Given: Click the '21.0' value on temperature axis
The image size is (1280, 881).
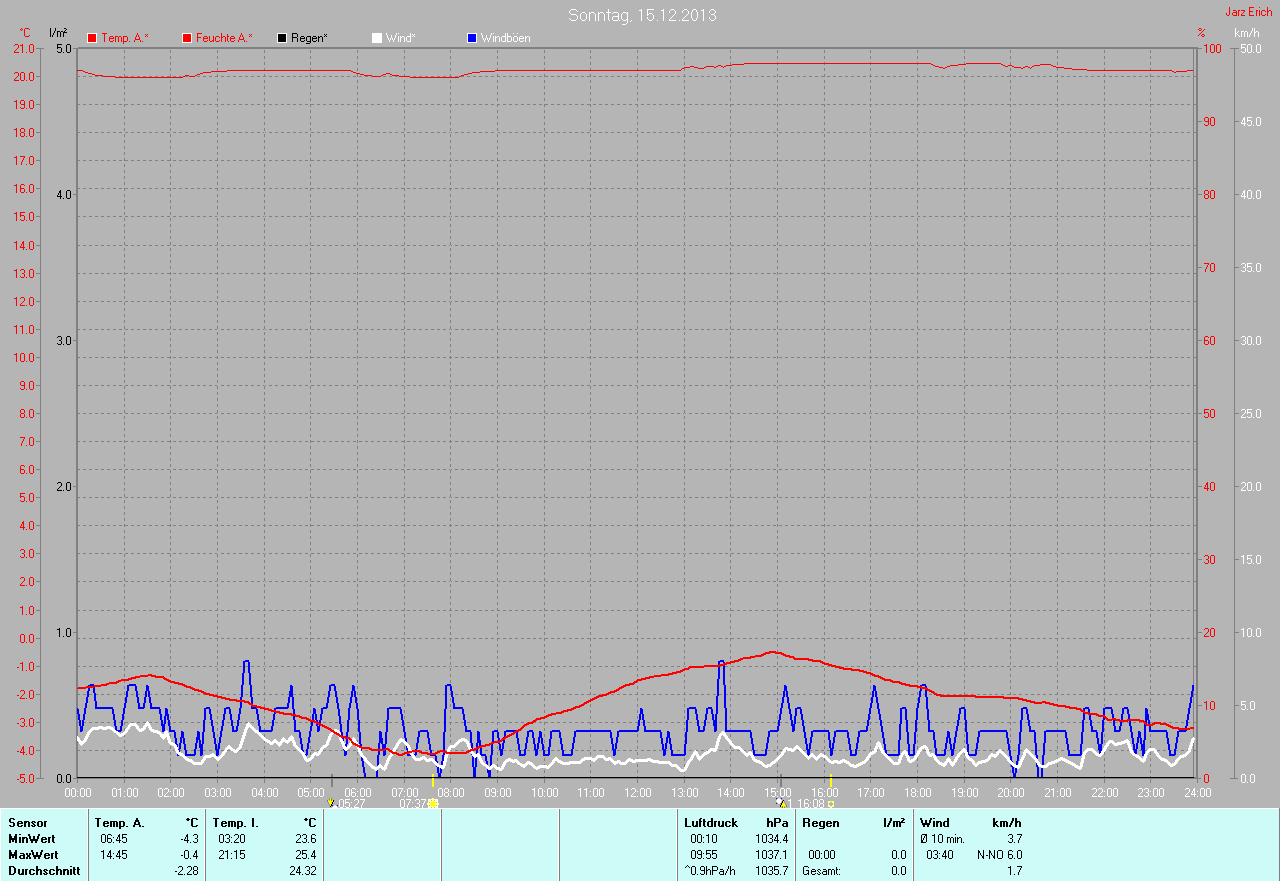Looking at the screenshot, I should coord(23,49).
